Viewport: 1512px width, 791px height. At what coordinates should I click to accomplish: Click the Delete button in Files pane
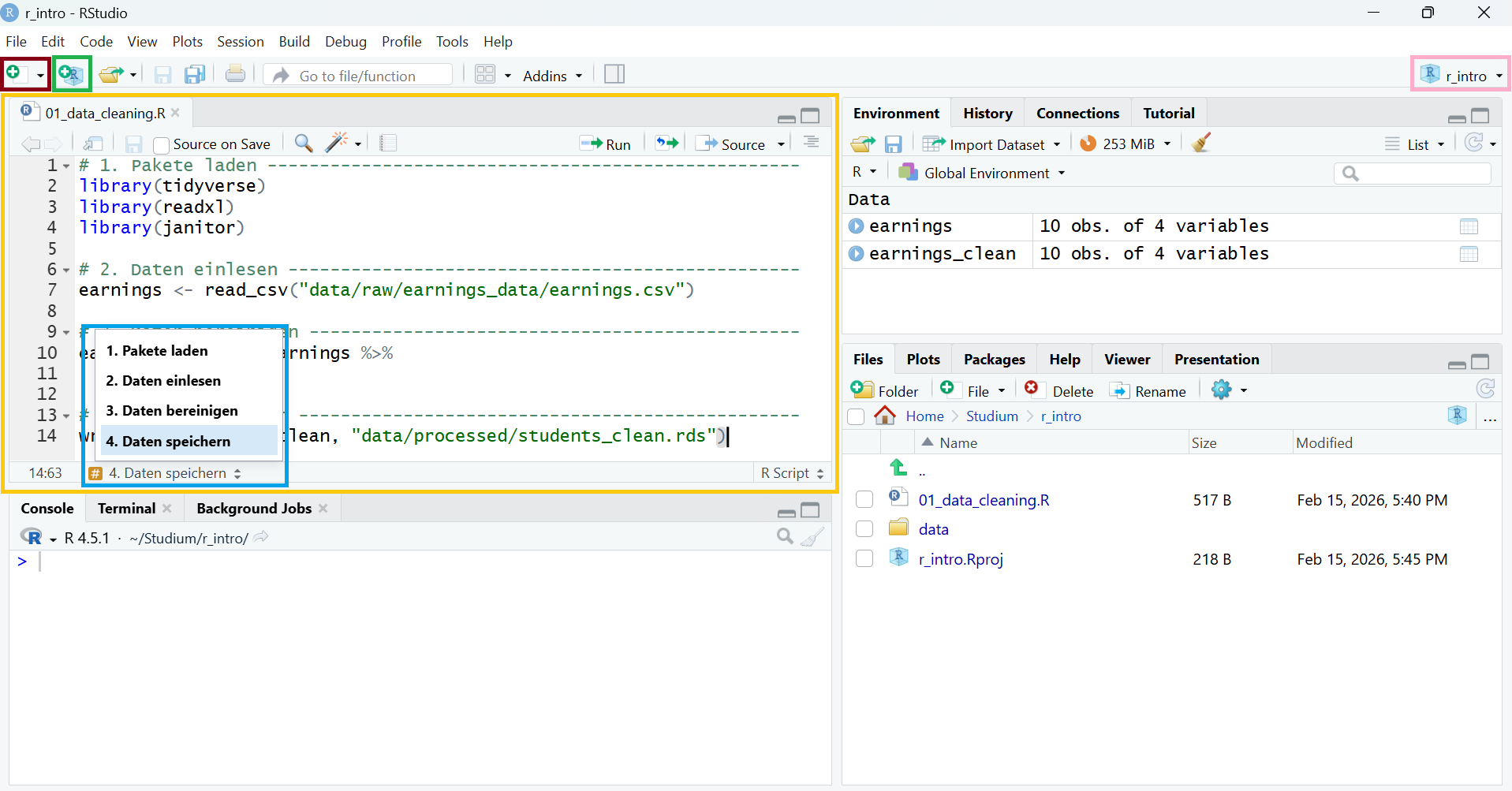click(1058, 390)
